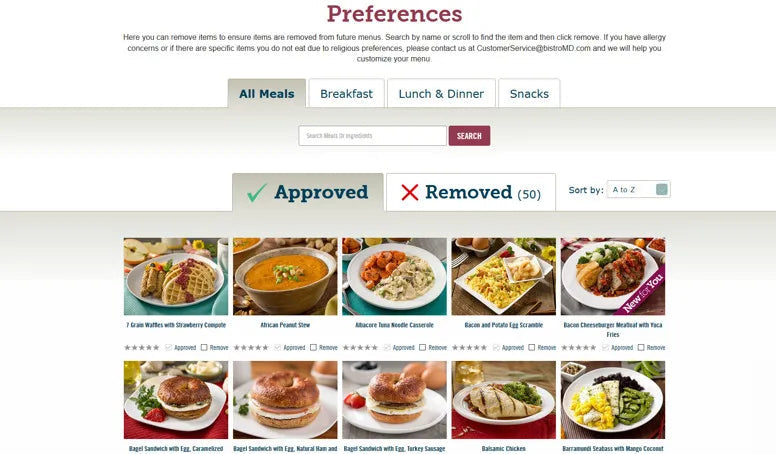Rate 7 Grain Waffles with stars
This screenshot has width=776, height=454.
pos(142,348)
